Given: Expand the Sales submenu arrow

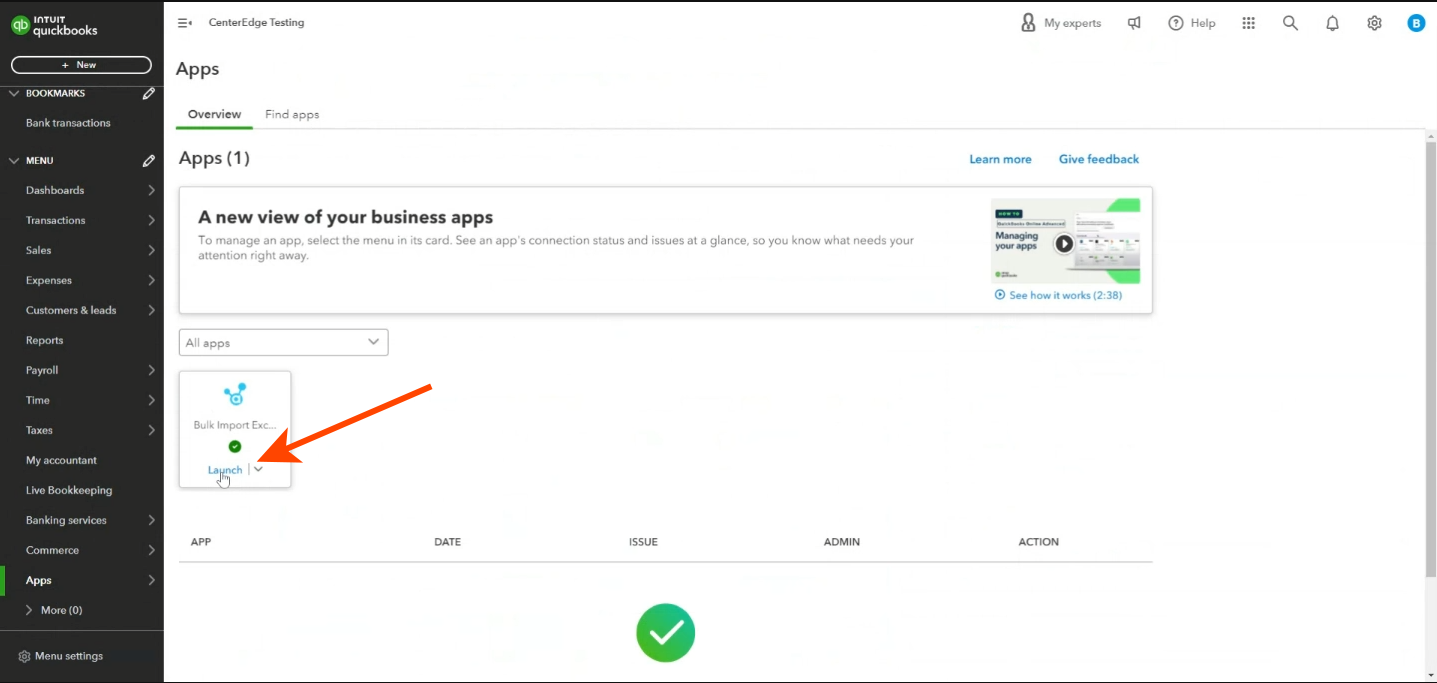Looking at the screenshot, I should (x=151, y=250).
